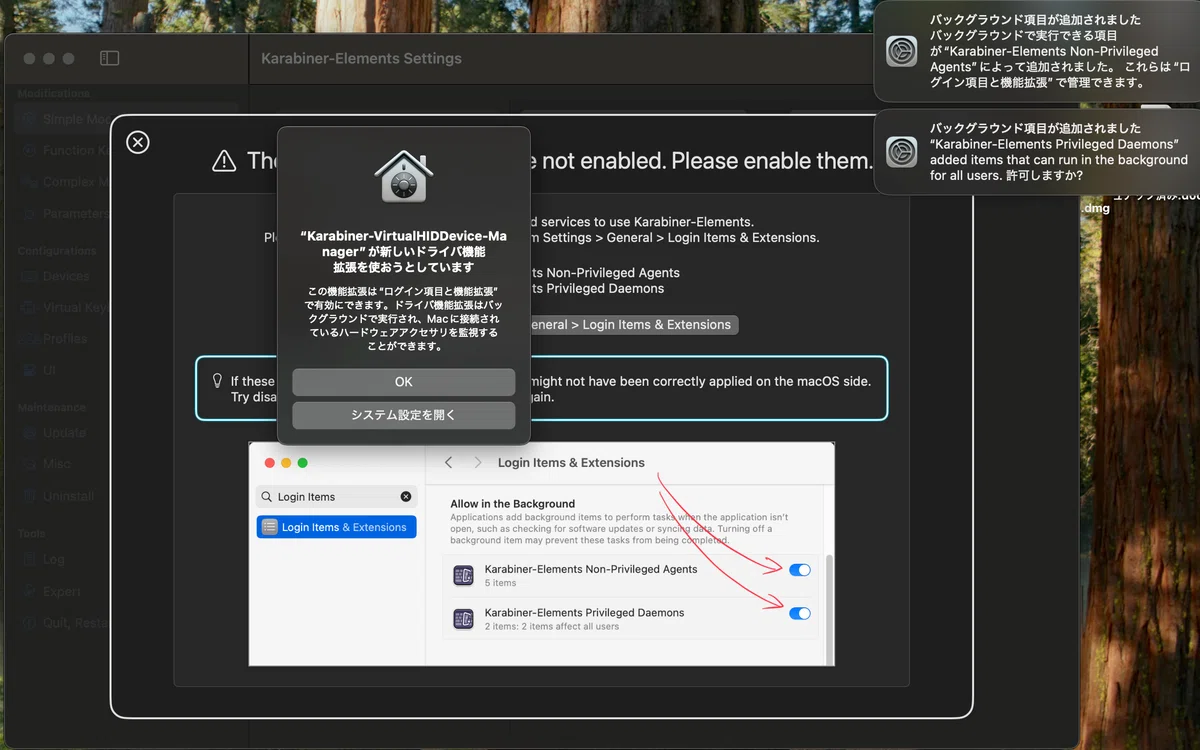Click System Settings icon on Privileged Daemons notification
This screenshot has height=750, width=1200.
click(x=902, y=152)
